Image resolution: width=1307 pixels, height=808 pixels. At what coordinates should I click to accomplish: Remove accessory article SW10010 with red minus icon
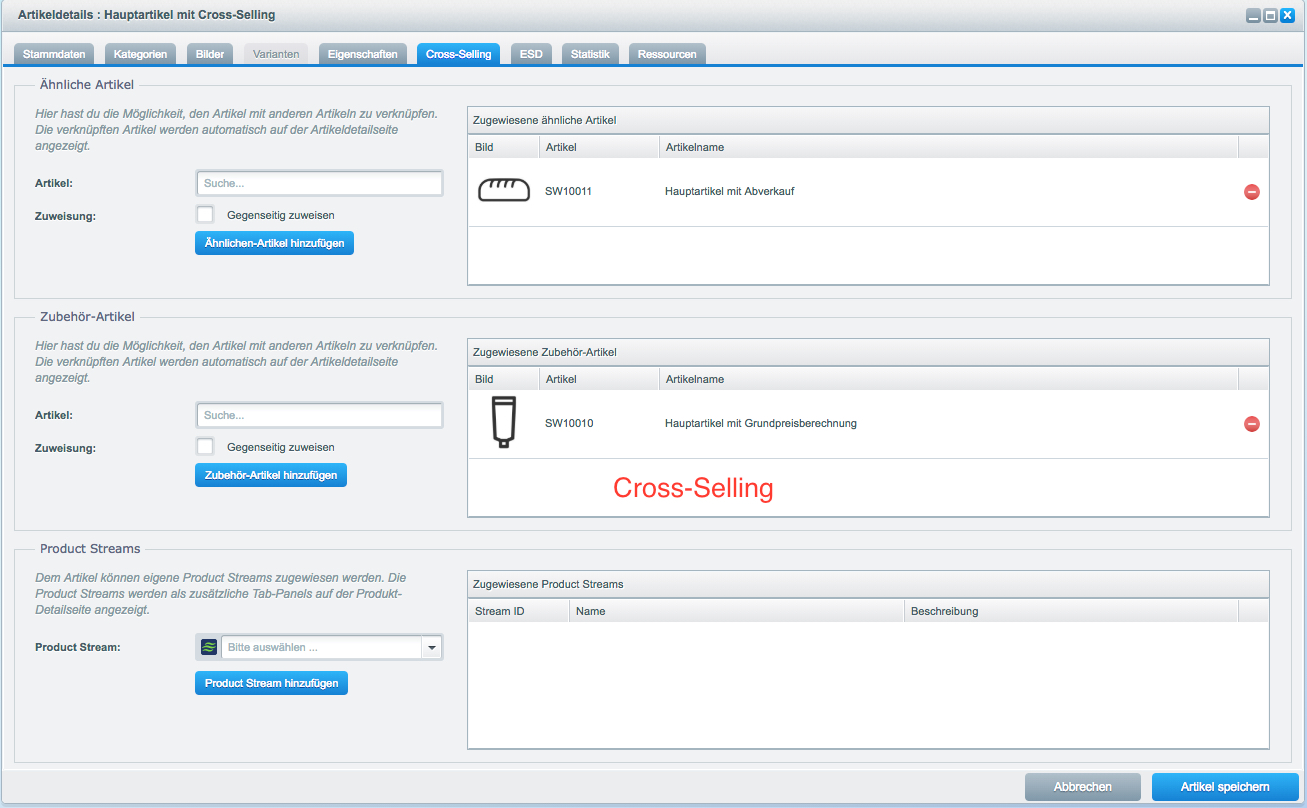(1251, 424)
